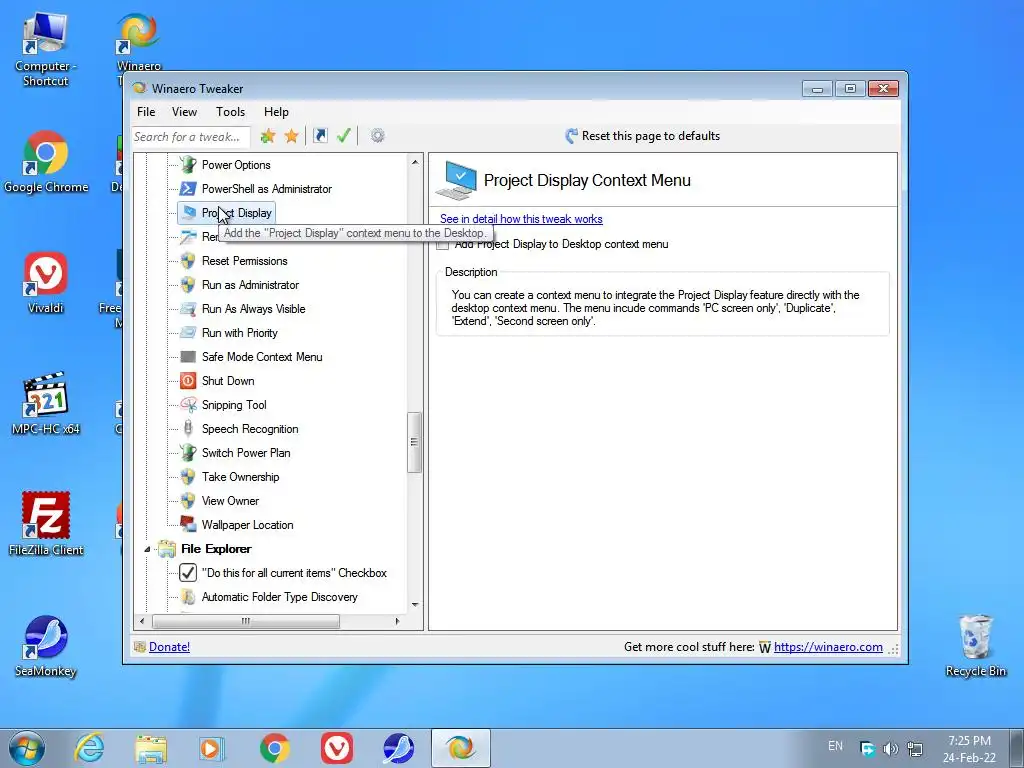Click the tree scroll down arrow
Image resolution: width=1024 pixels, height=768 pixels.
[415, 605]
